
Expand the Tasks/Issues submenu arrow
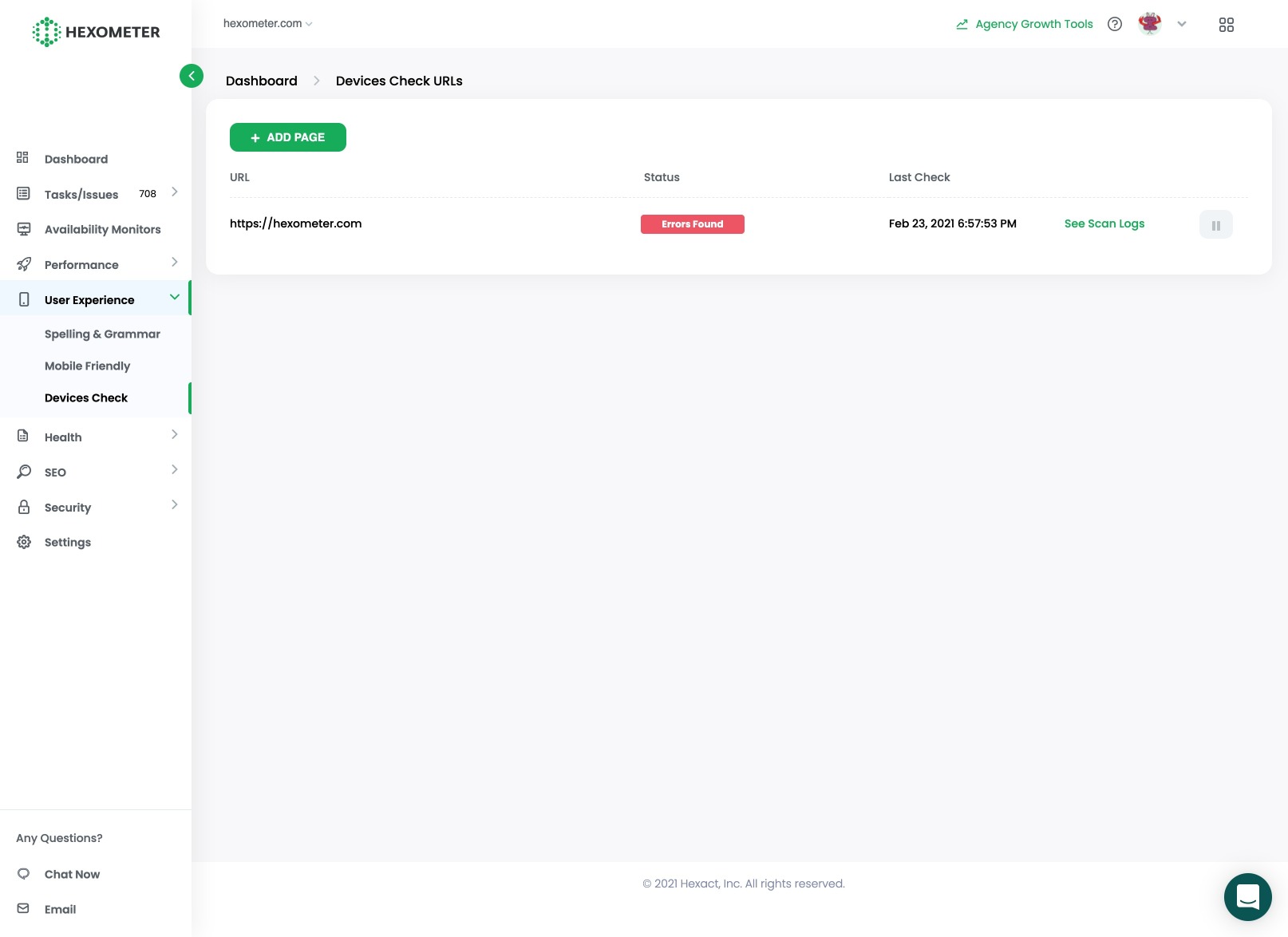pyautogui.click(x=174, y=192)
